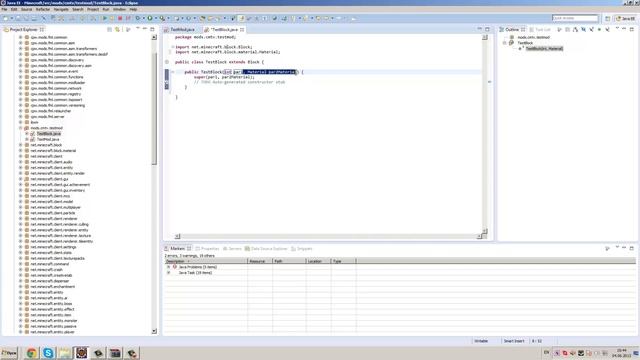Image resolution: width=640 pixels, height=360 pixels.
Task: Click the Eclipse icon in the taskbar
Action: [x=82, y=353]
